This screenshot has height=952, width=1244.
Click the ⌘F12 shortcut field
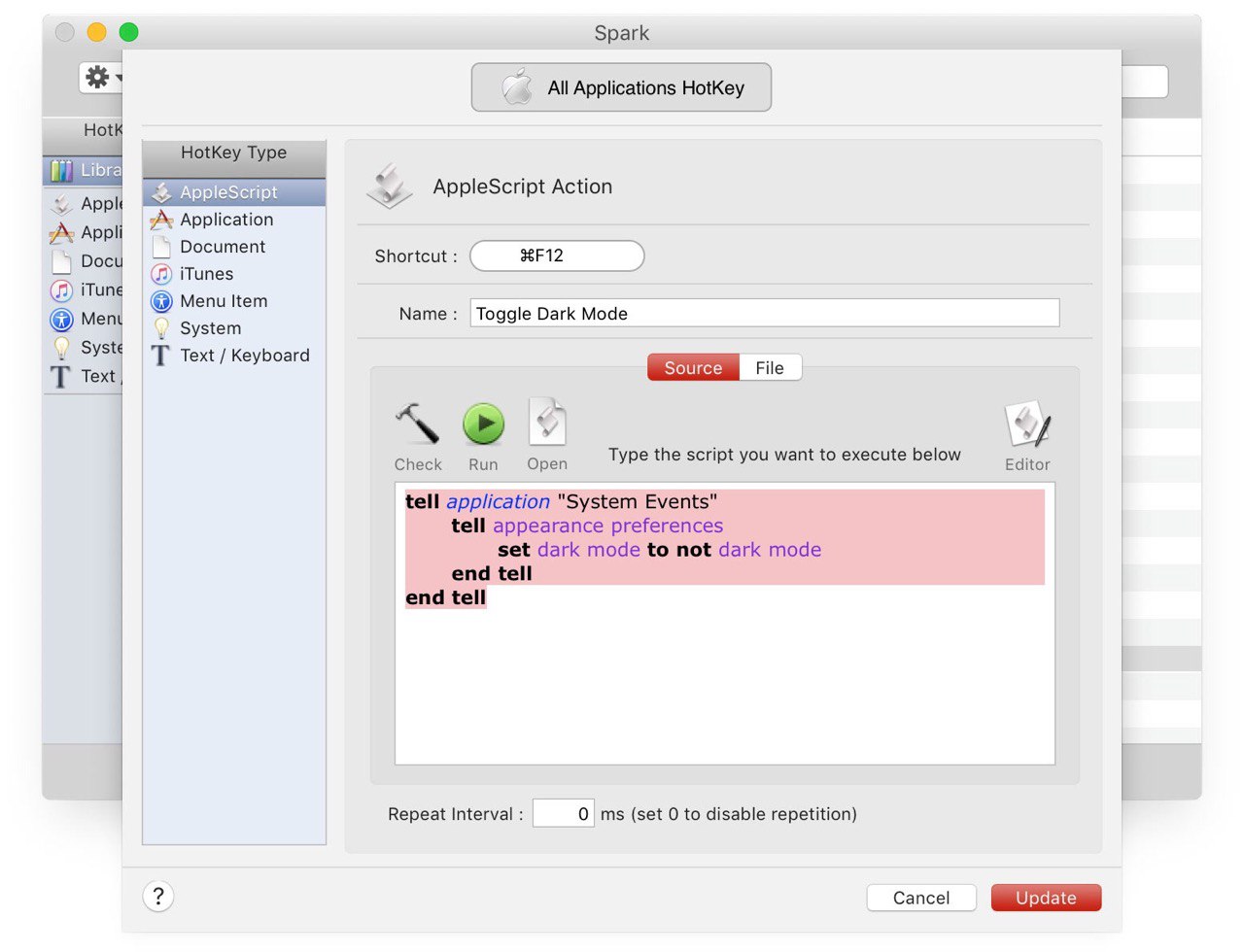[557, 255]
